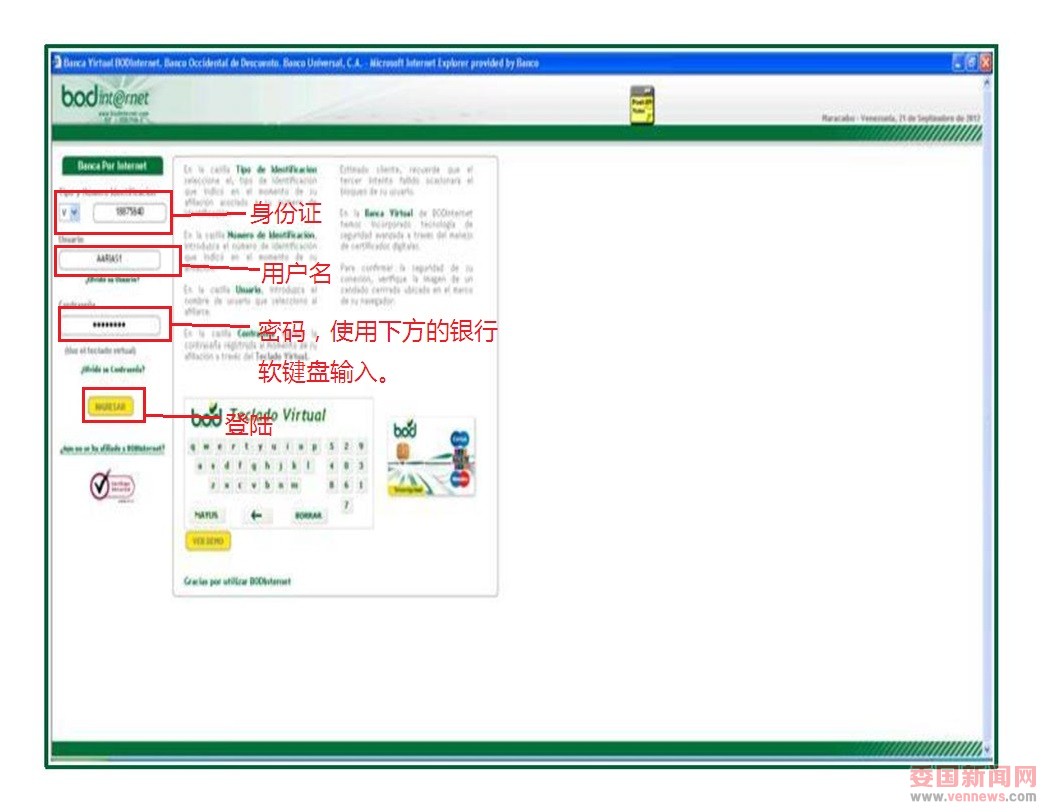Tap the number 7 key on the virtual keypad
1045x812 pixels.
click(x=347, y=505)
